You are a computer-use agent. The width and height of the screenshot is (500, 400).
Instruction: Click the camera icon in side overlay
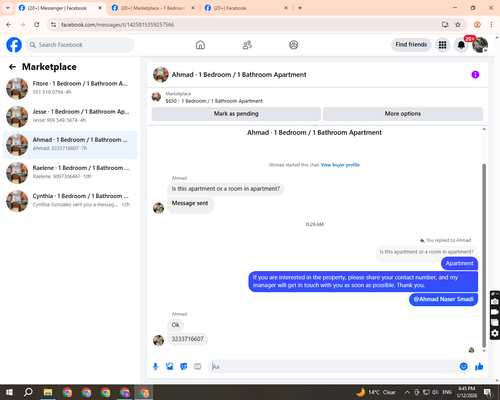(495, 302)
